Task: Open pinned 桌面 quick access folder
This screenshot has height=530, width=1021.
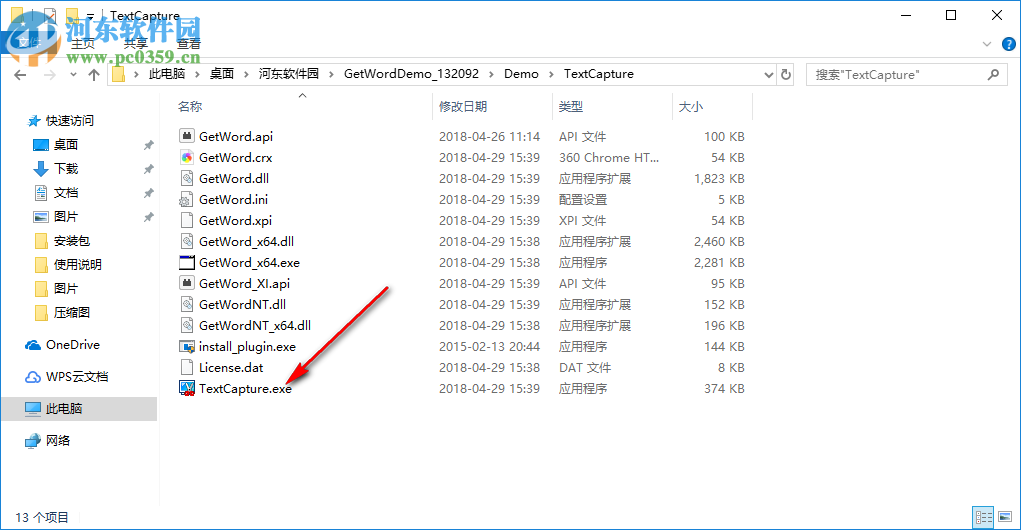Action: click(x=65, y=145)
